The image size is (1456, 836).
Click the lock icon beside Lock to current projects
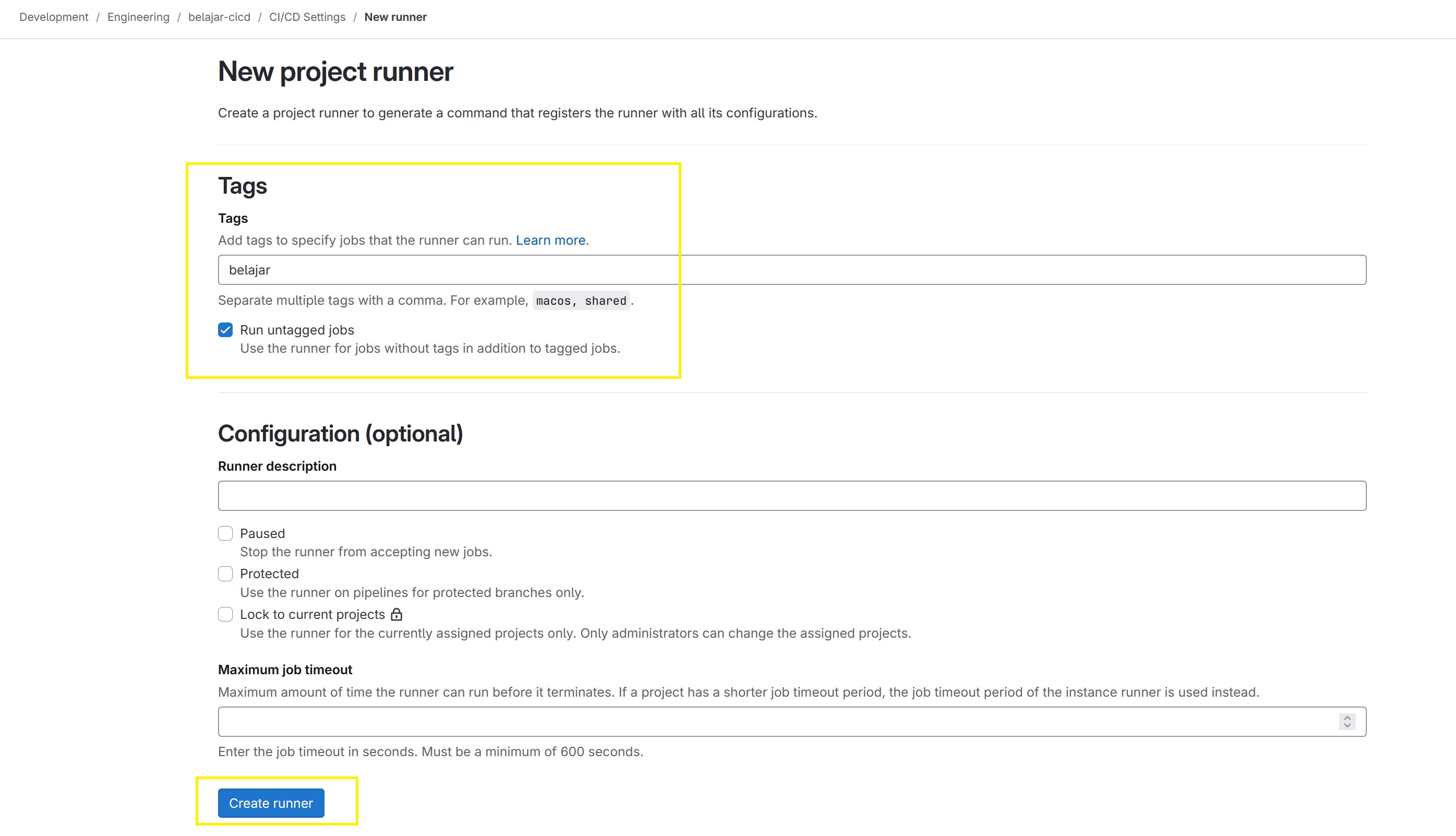pyautogui.click(x=396, y=614)
